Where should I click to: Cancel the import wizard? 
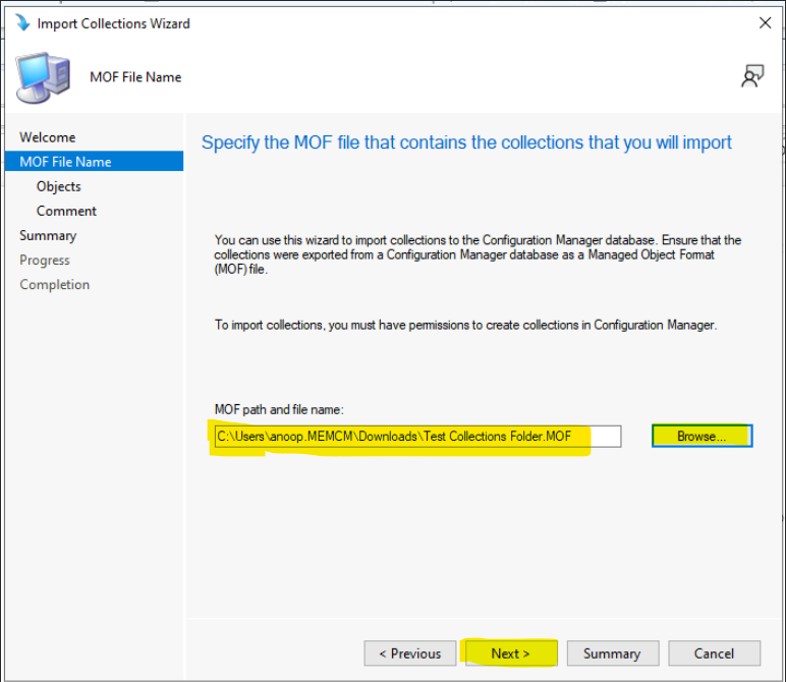714,653
